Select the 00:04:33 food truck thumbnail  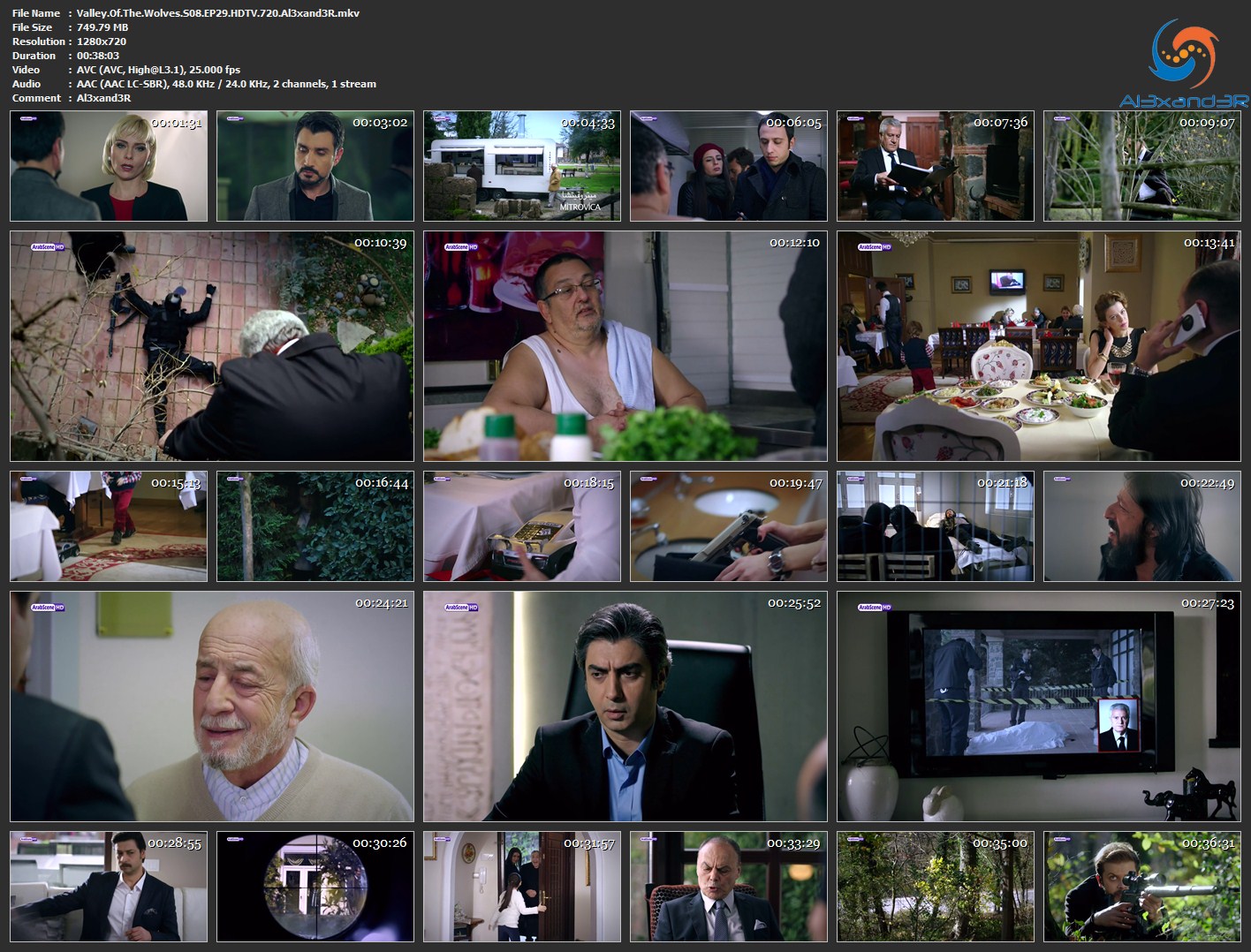tap(522, 166)
